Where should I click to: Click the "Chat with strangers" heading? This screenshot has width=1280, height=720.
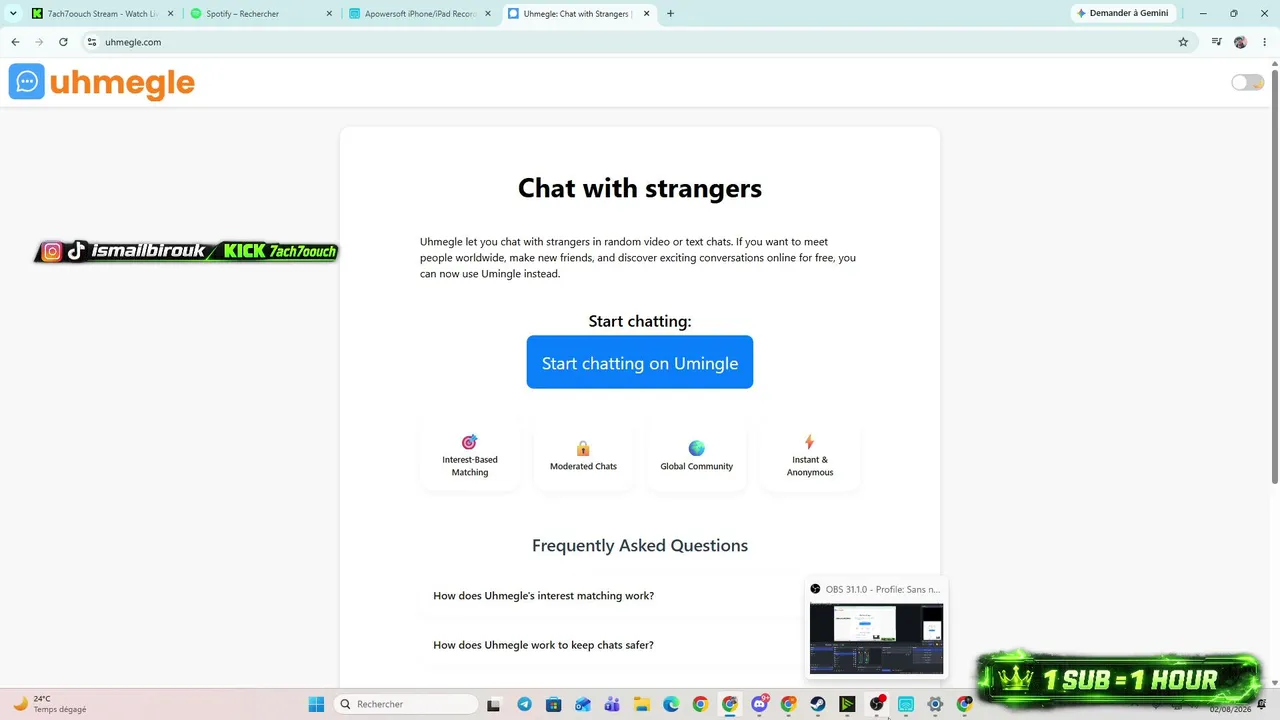click(640, 188)
